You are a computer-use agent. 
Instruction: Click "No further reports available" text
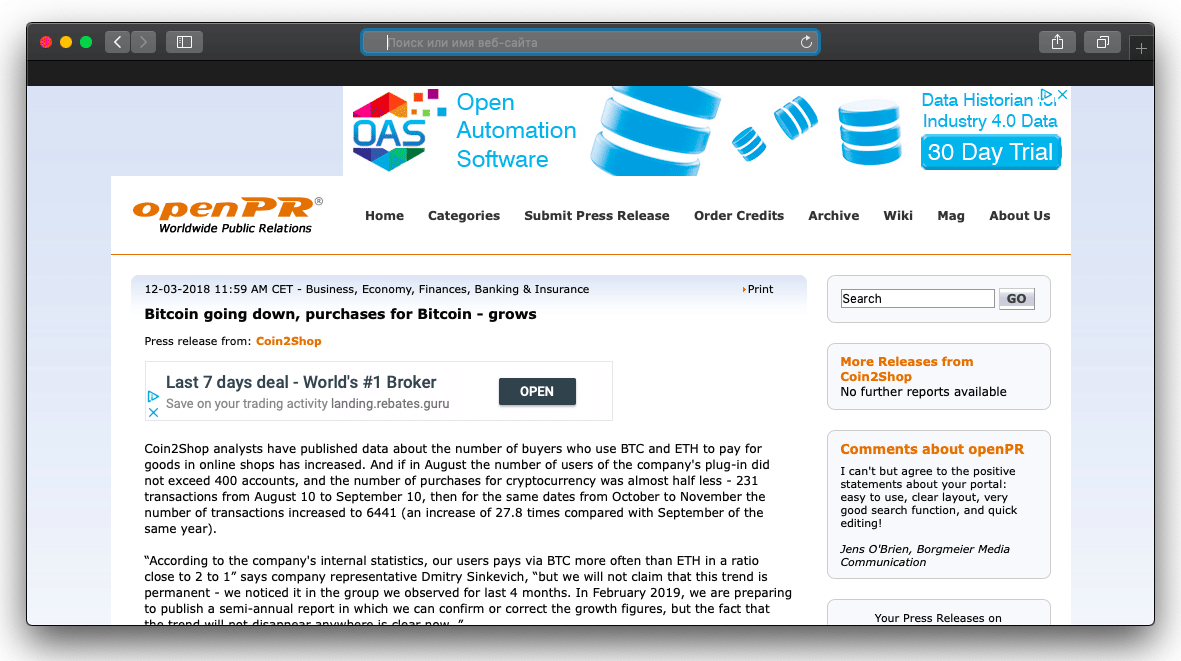(x=923, y=391)
